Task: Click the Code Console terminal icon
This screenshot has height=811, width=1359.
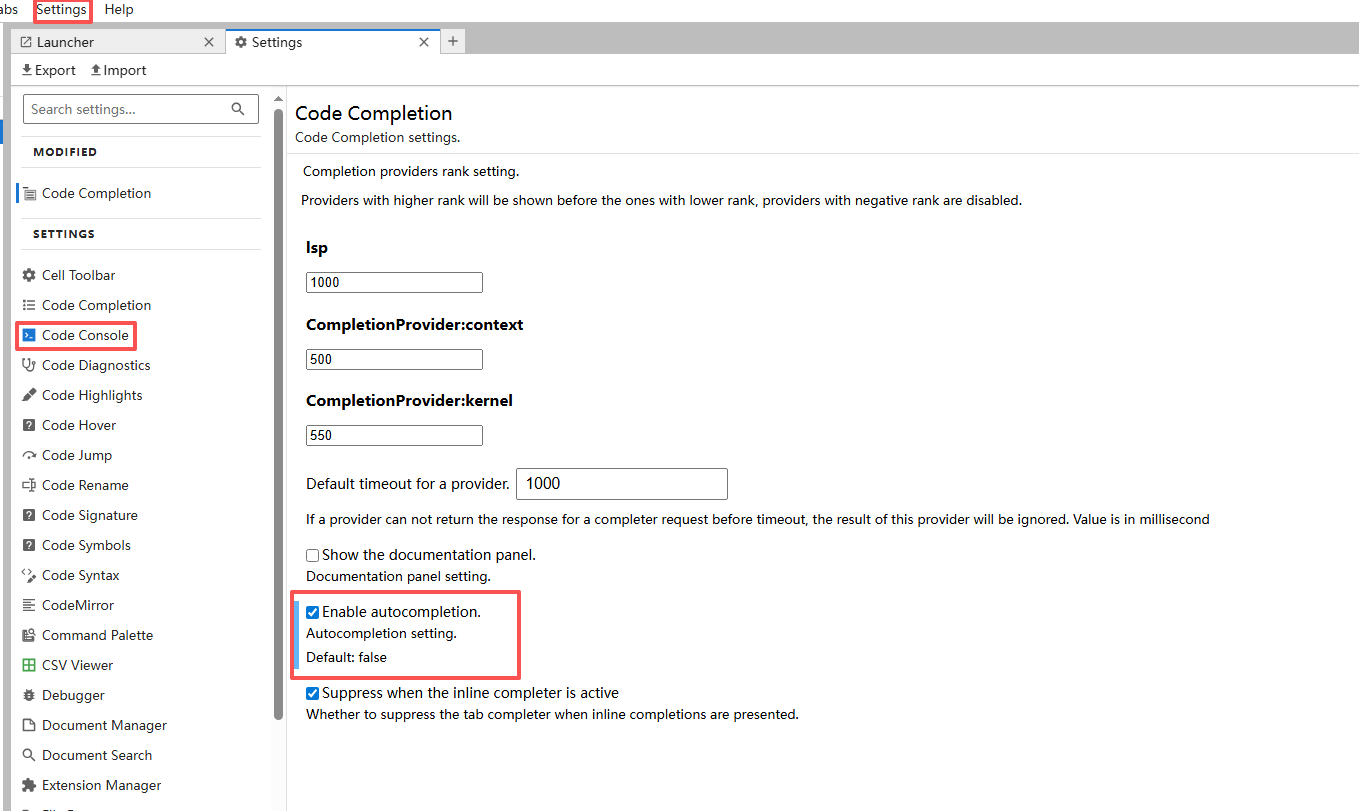Action: coord(29,335)
